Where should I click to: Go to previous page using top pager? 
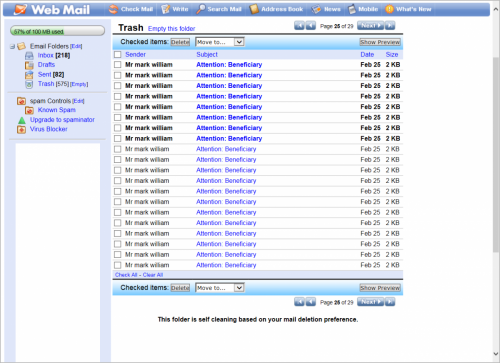(x=311, y=25)
